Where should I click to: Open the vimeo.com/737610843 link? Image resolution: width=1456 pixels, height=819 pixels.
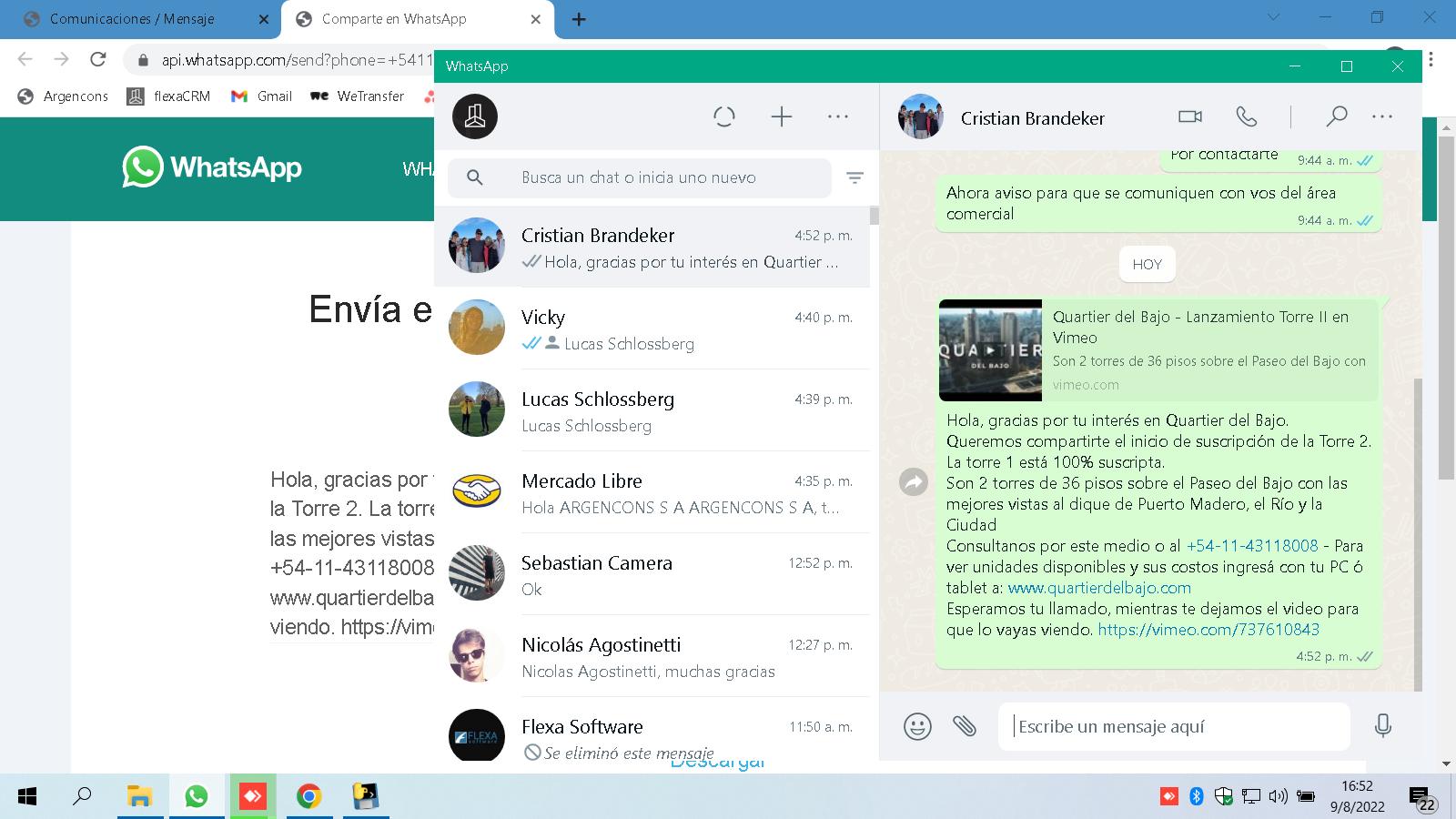click(x=1208, y=630)
